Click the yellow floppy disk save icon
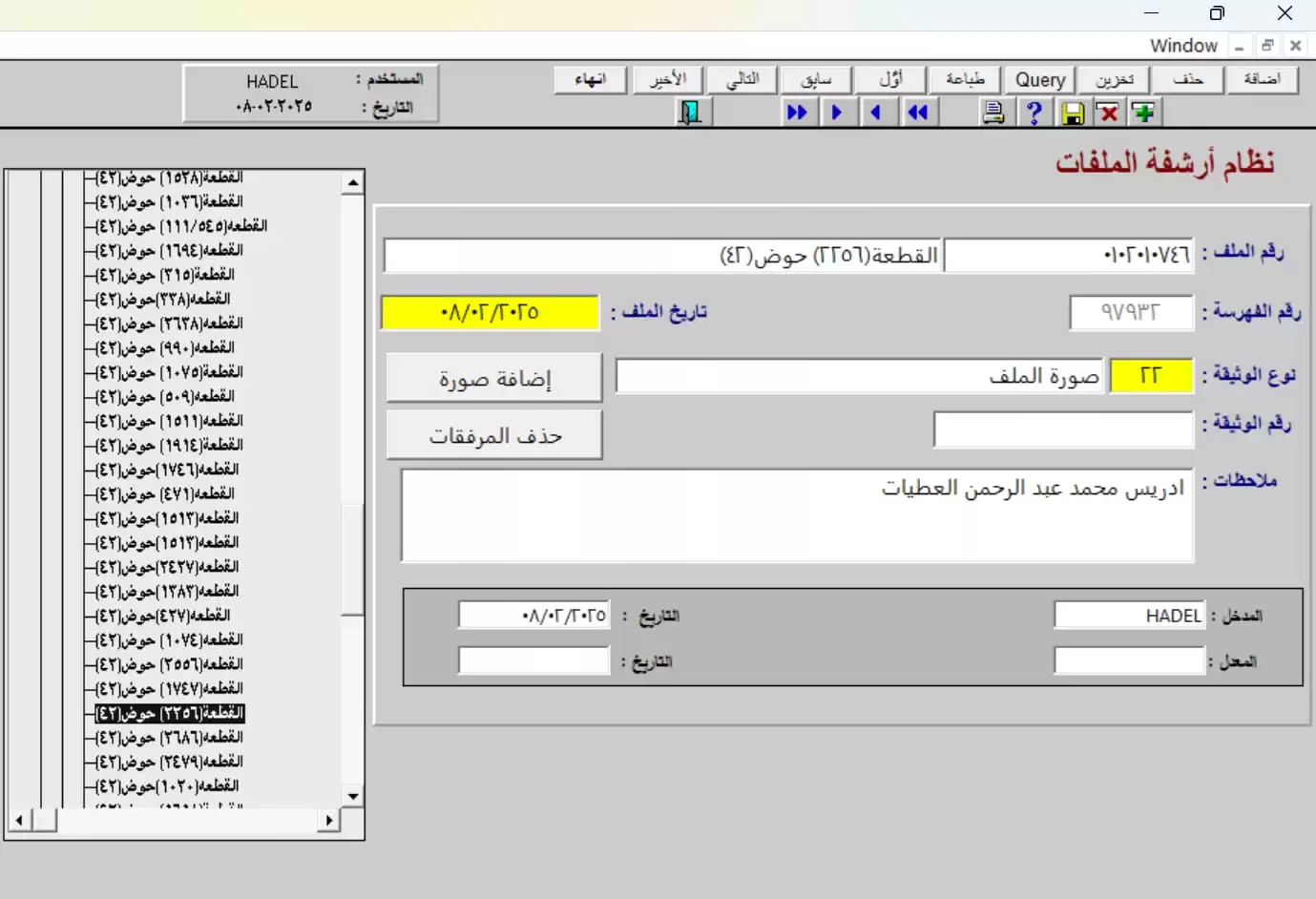Screen dimensions: 1316x899 pyautogui.click(x=1073, y=114)
